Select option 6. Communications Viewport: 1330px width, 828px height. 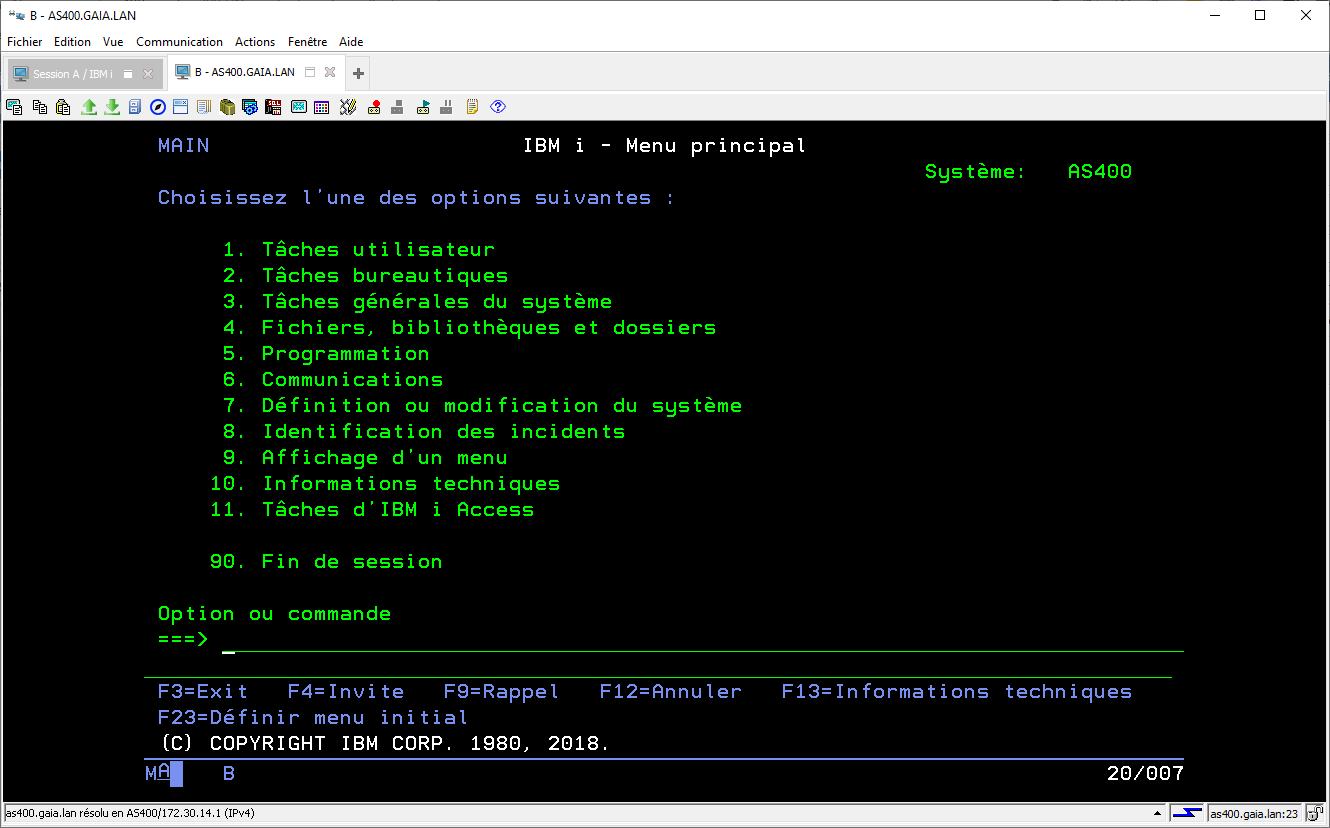click(333, 380)
